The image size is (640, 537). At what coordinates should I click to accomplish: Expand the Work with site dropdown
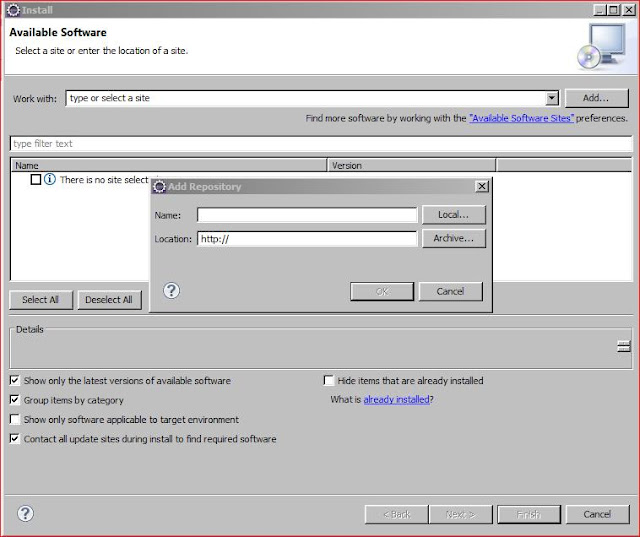coord(551,98)
